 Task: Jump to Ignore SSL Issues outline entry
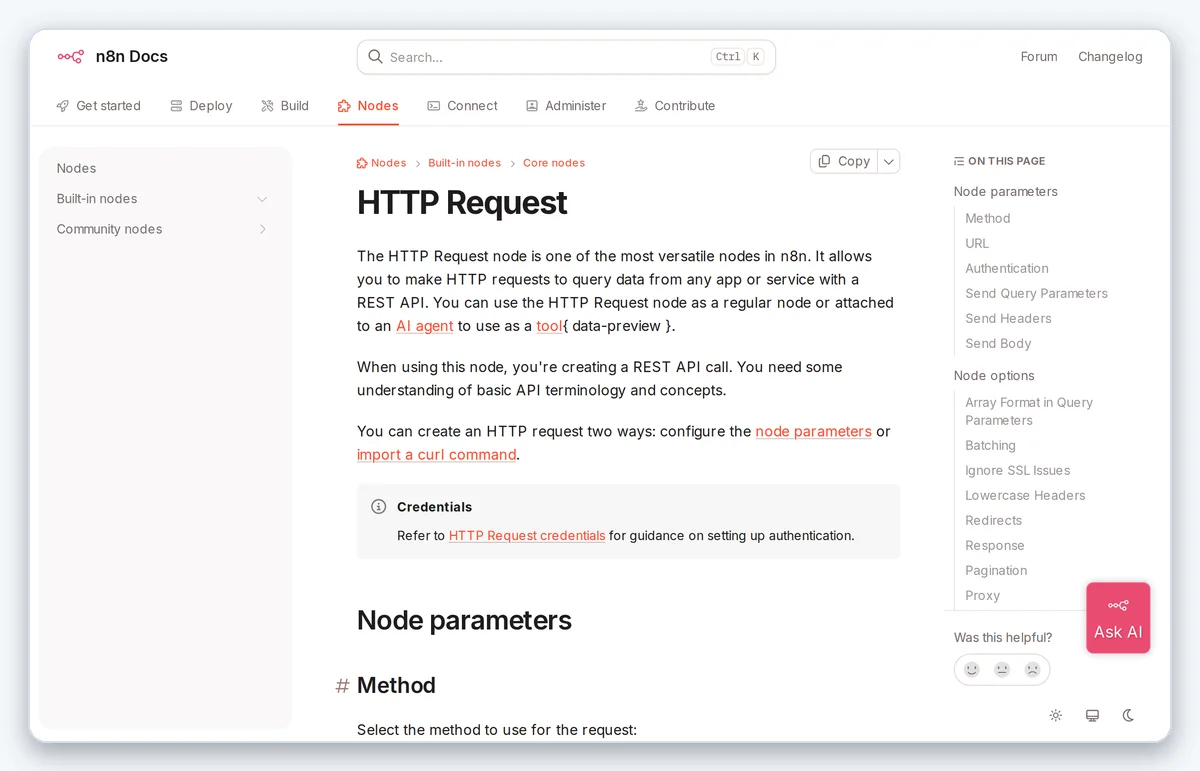(1018, 471)
